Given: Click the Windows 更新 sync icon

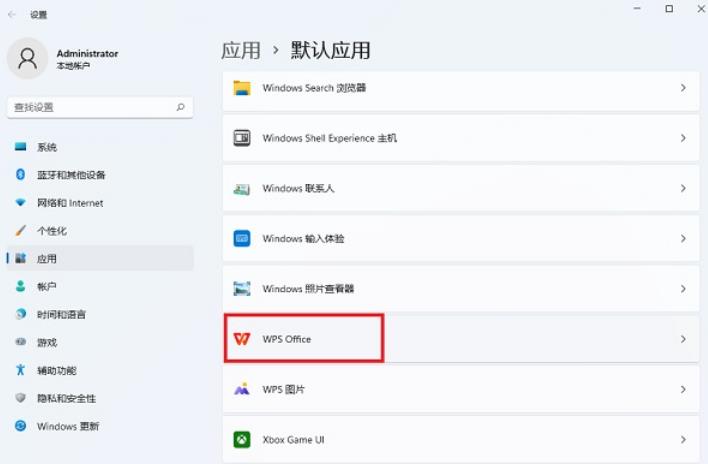Looking at the screenshot, I should coord(20,426).
